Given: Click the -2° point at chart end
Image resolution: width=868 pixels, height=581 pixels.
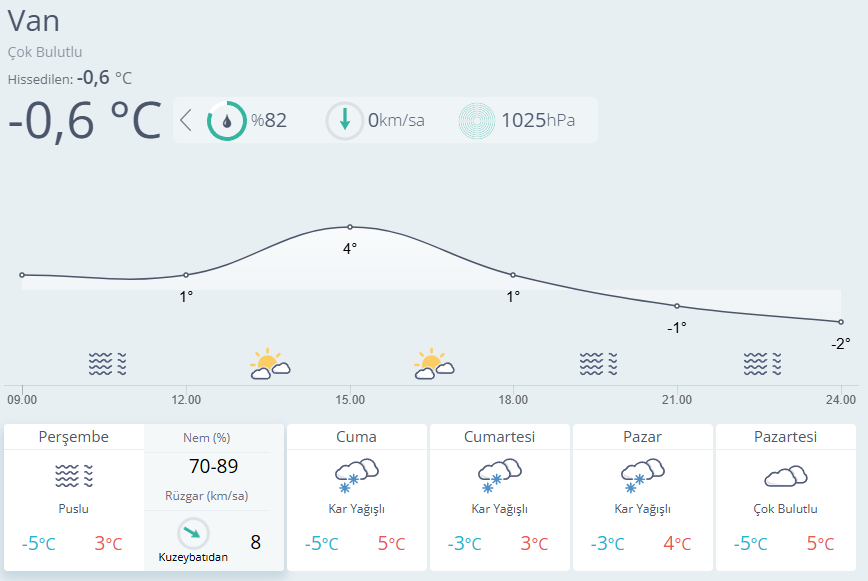Looking at the screenshot, I should [x=841, y=322].
